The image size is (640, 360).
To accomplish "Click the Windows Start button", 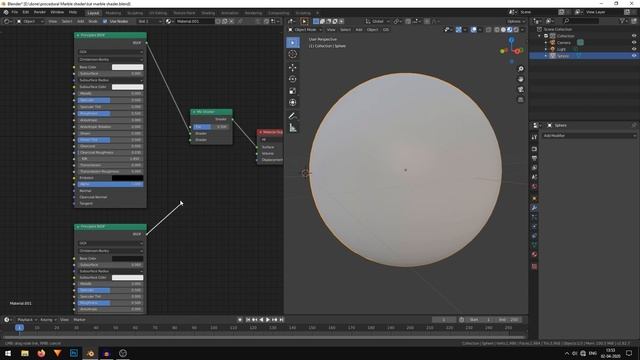I will point(8,353).
